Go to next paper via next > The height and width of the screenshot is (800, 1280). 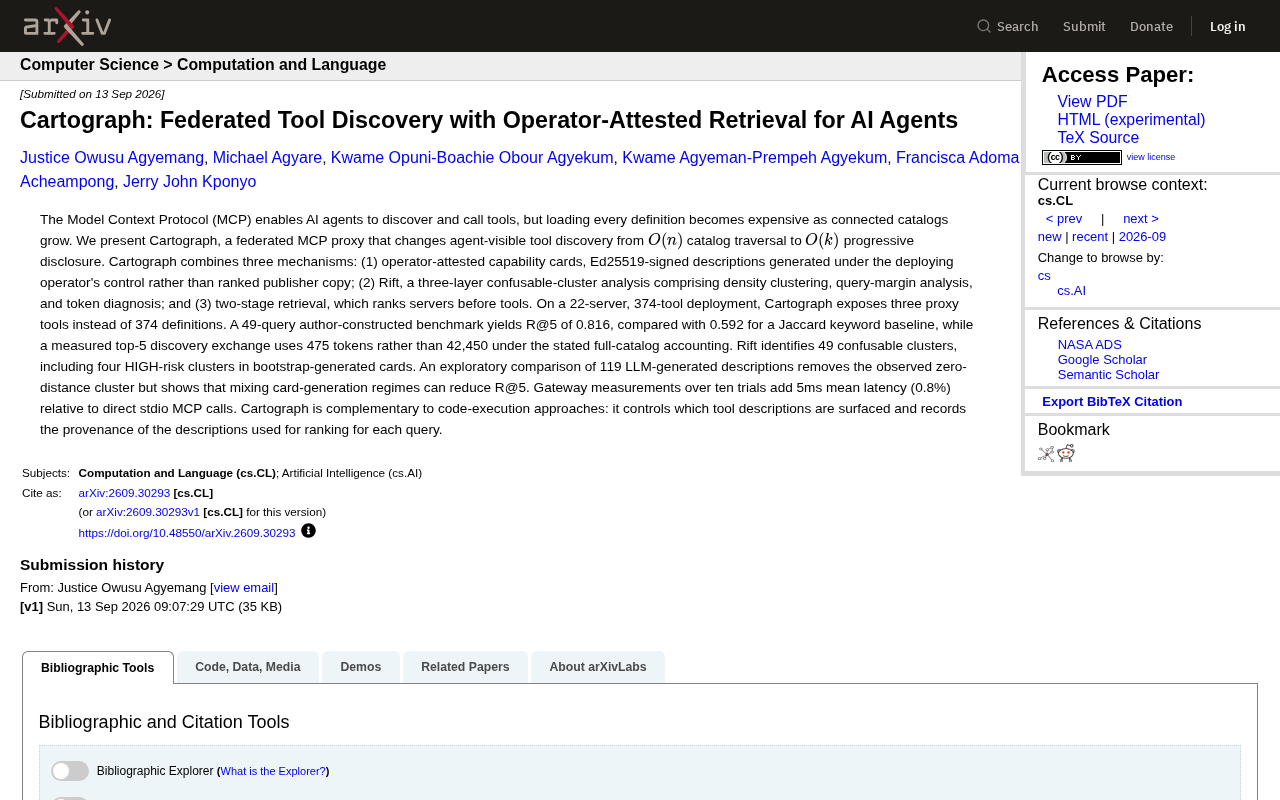point(1141,219)
